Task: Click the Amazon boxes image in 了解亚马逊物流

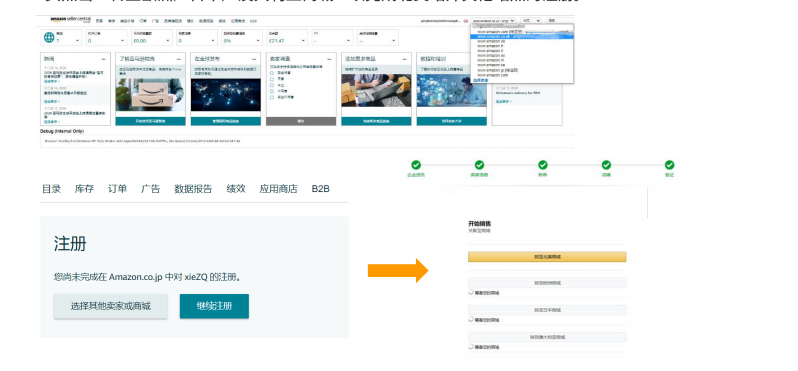Action: point(150,95)
